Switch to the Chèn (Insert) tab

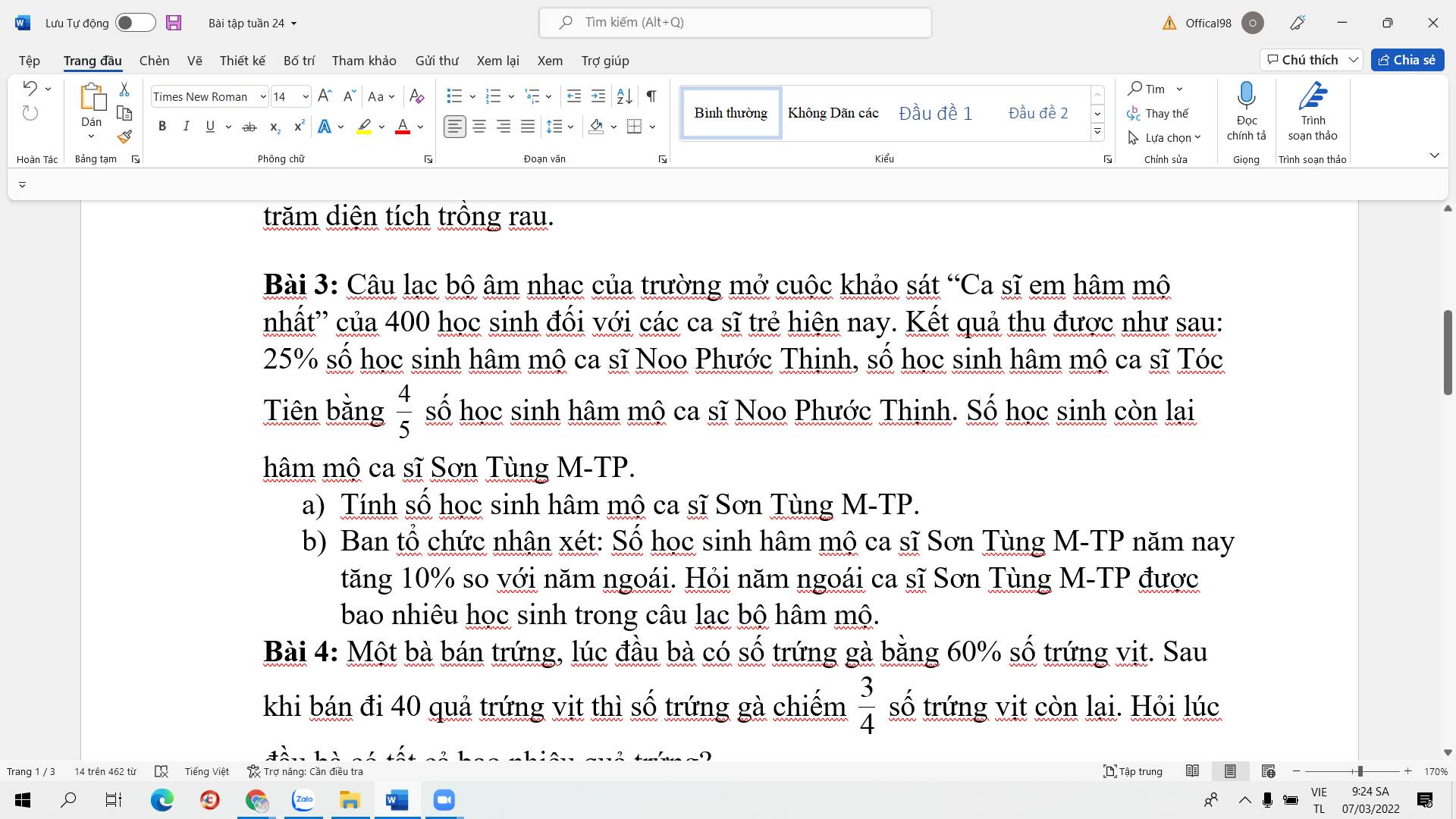(x=154, y=61)
